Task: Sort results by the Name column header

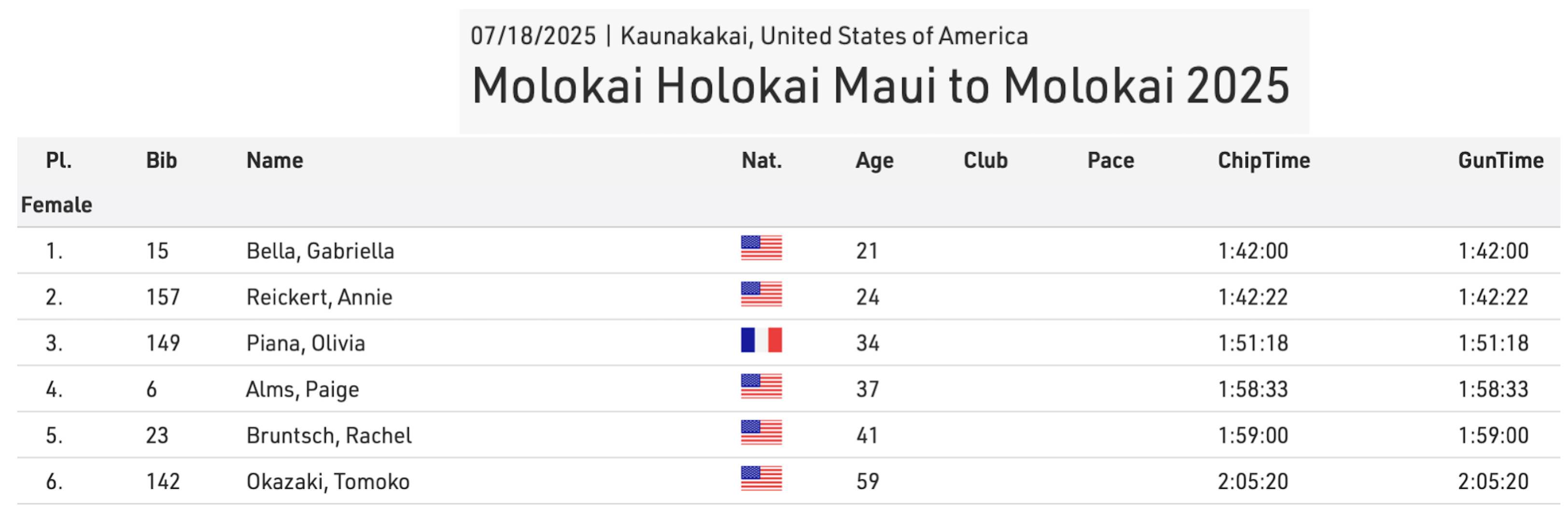Action: click(x=275, y=161)
